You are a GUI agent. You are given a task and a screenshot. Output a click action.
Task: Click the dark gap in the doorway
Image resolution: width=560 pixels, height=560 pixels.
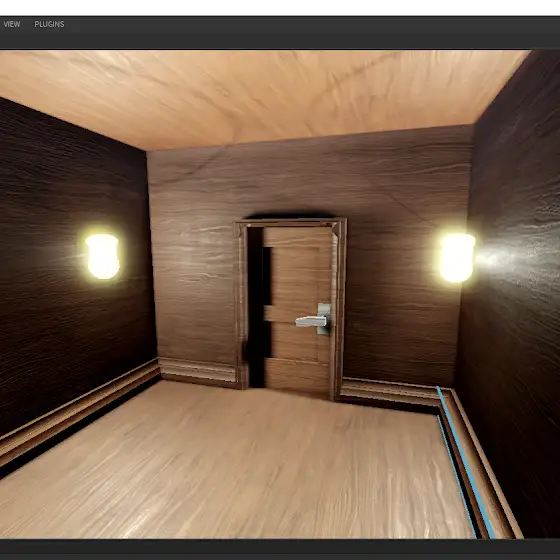(x=256, y=307)
